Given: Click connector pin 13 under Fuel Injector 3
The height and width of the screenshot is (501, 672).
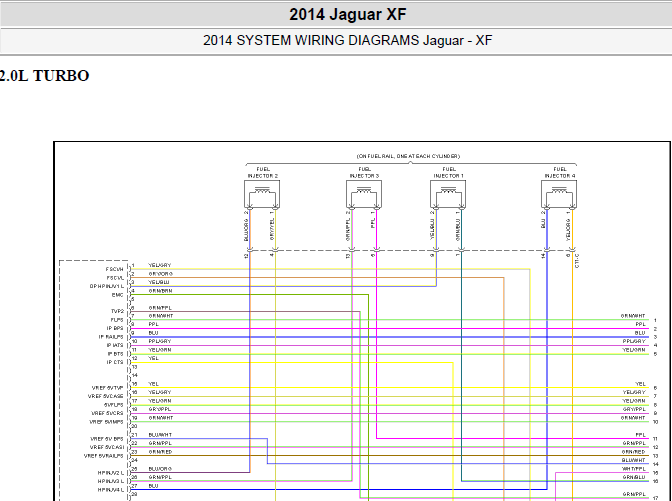Looking at the screenshot, I should coord(348,256).
